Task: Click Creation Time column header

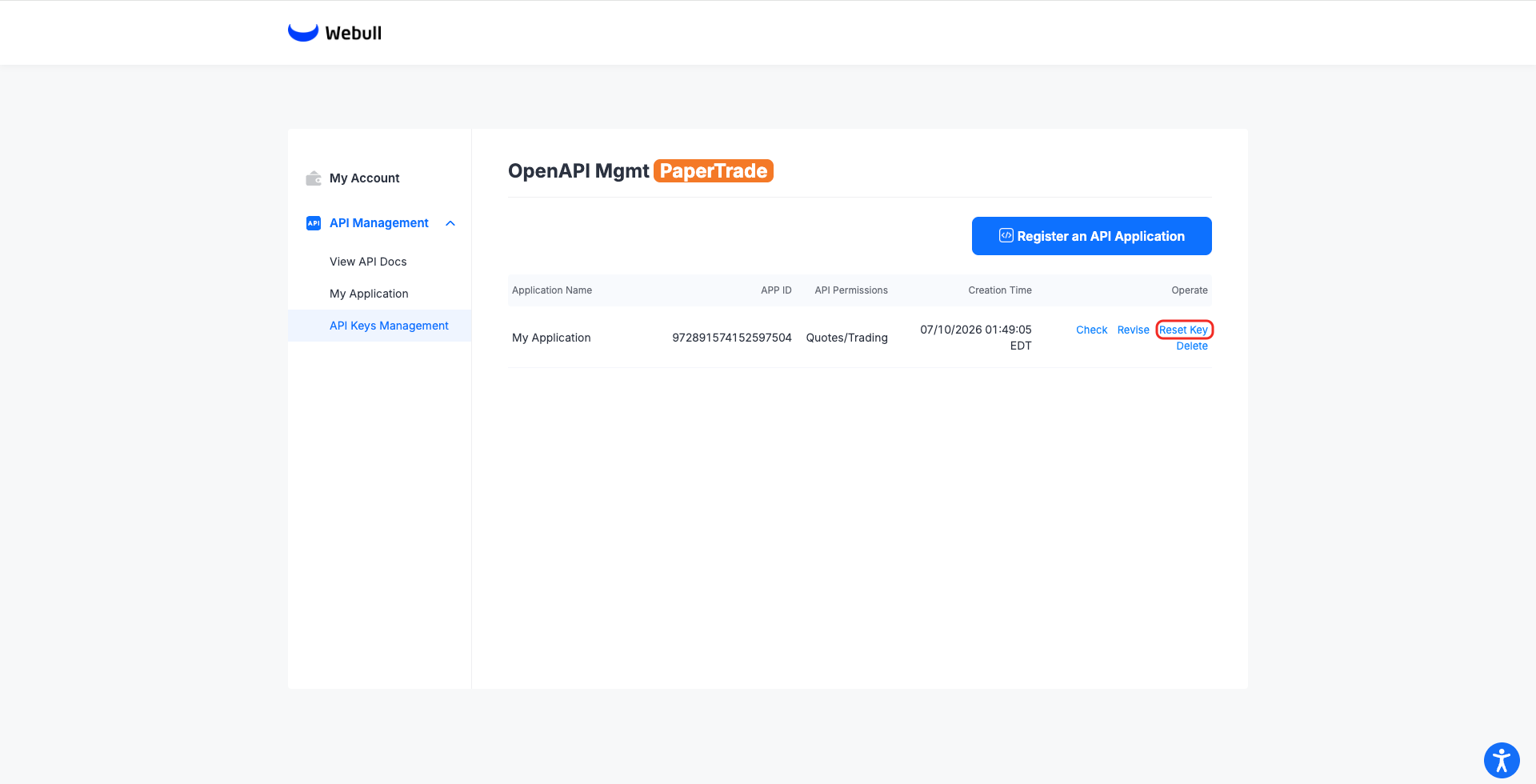Action: tap(1000, 290)
